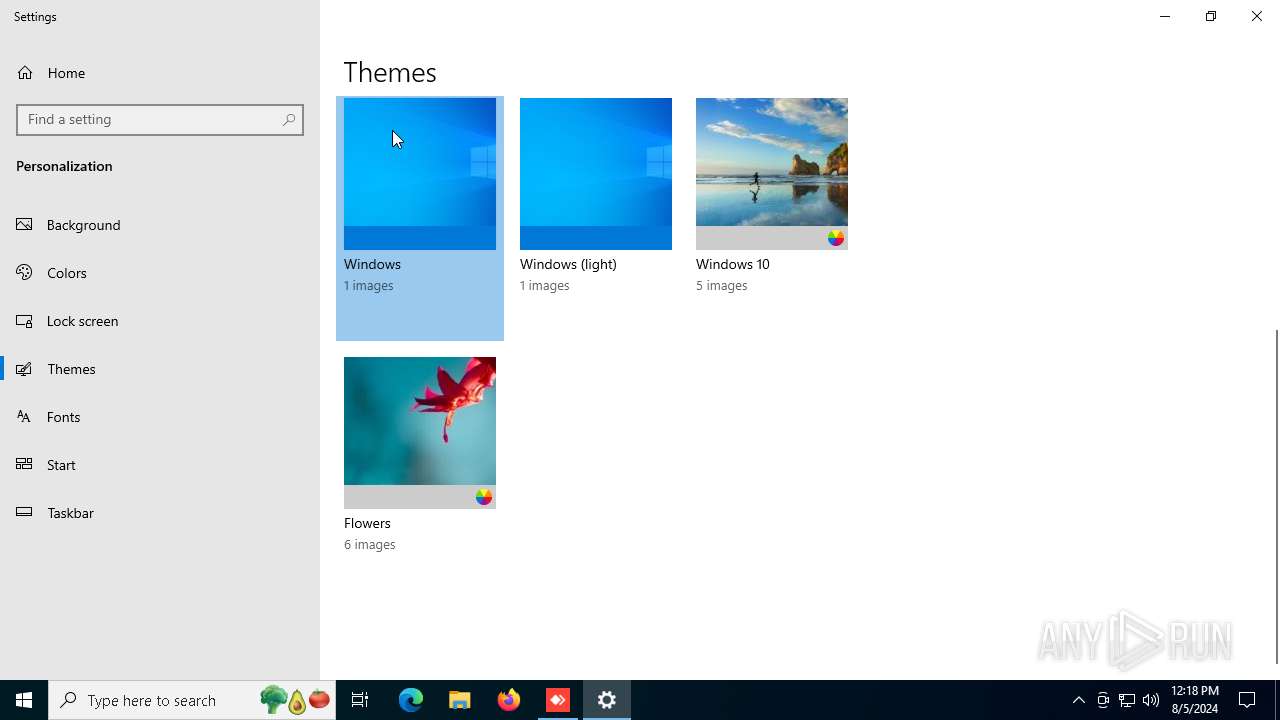Open the notification center icon

[x=1248, y=700]
